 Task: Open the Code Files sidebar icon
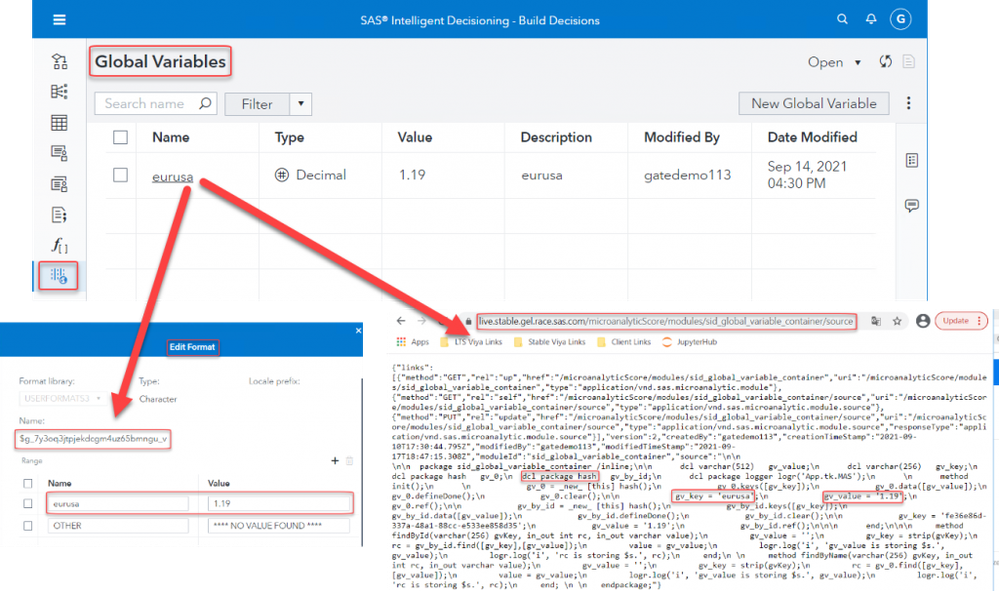59,215
